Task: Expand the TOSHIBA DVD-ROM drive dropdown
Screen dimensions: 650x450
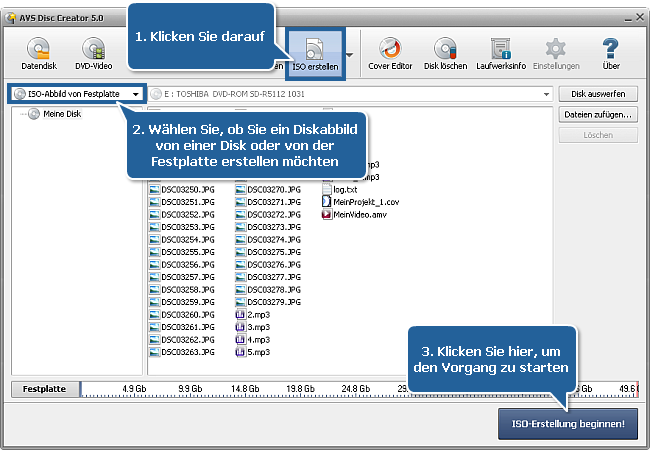Action: point(546,94)
